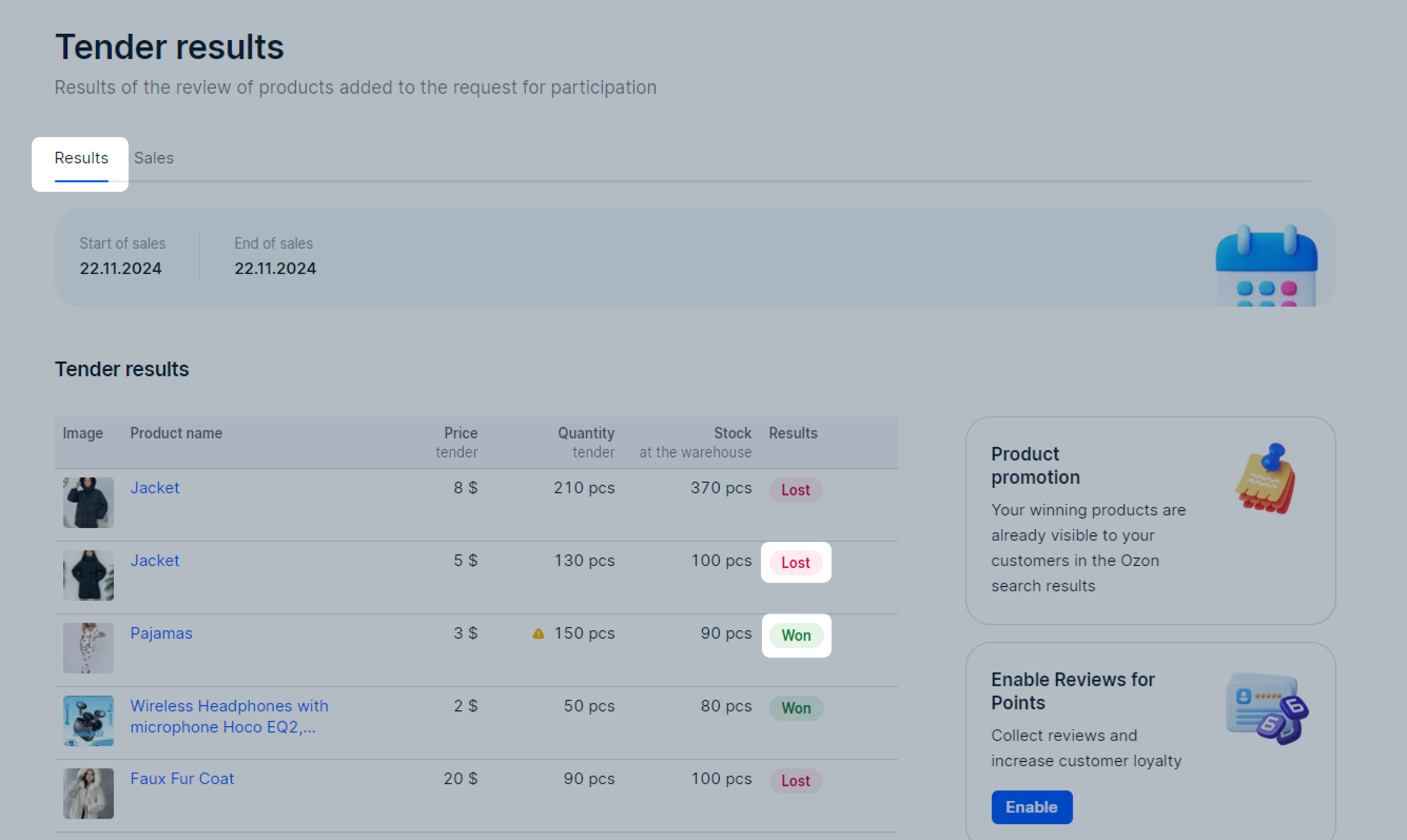The image size is (1407, 840).
Task: Click the Faux Fur Coat thumbnail
Action: [x=89, y=794]
